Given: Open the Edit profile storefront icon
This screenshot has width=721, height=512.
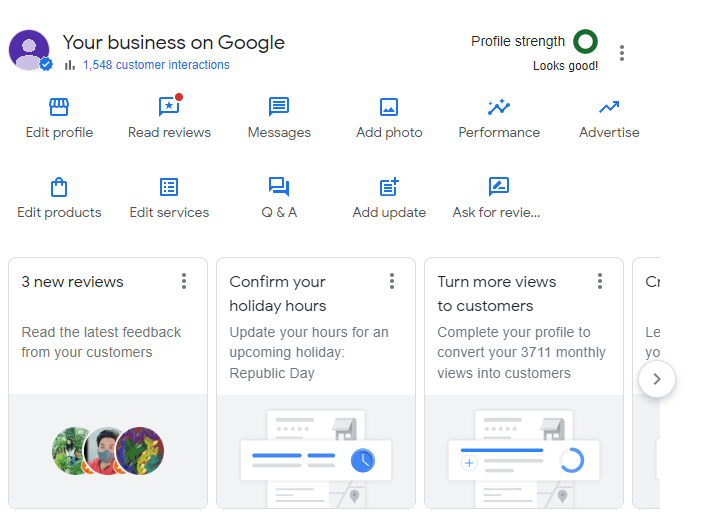Looking at the screenshot, I should click(59, 107).
